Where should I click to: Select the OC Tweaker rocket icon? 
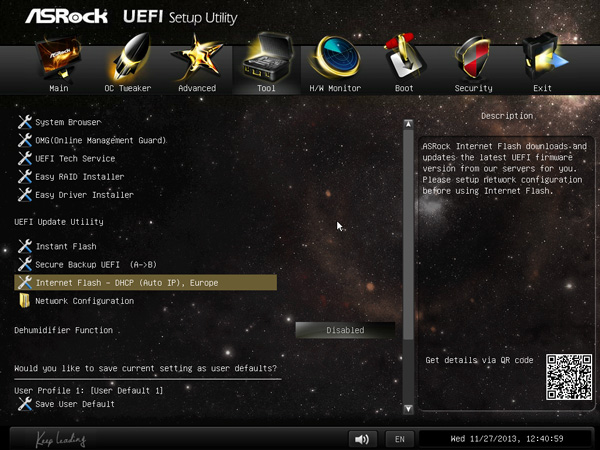129,57
